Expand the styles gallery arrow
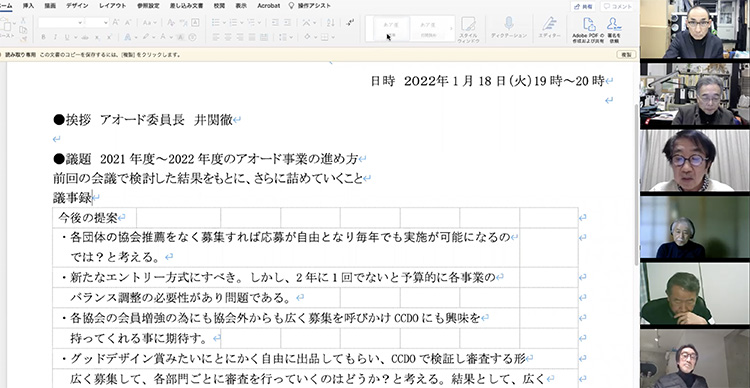 coord(451,29)
